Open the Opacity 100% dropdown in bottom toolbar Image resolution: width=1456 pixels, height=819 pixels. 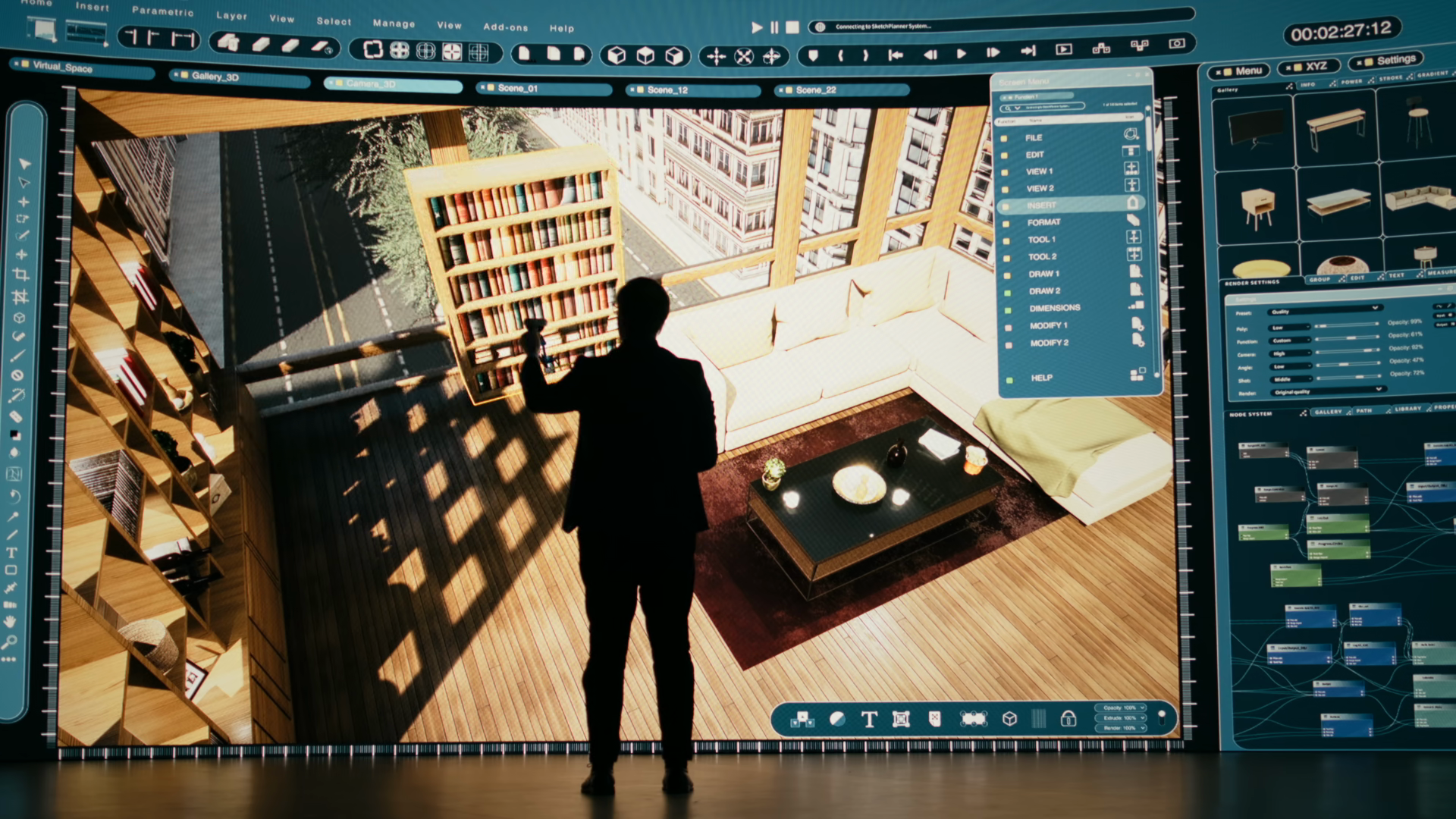pyautogui.click(x=1121, y=708)
